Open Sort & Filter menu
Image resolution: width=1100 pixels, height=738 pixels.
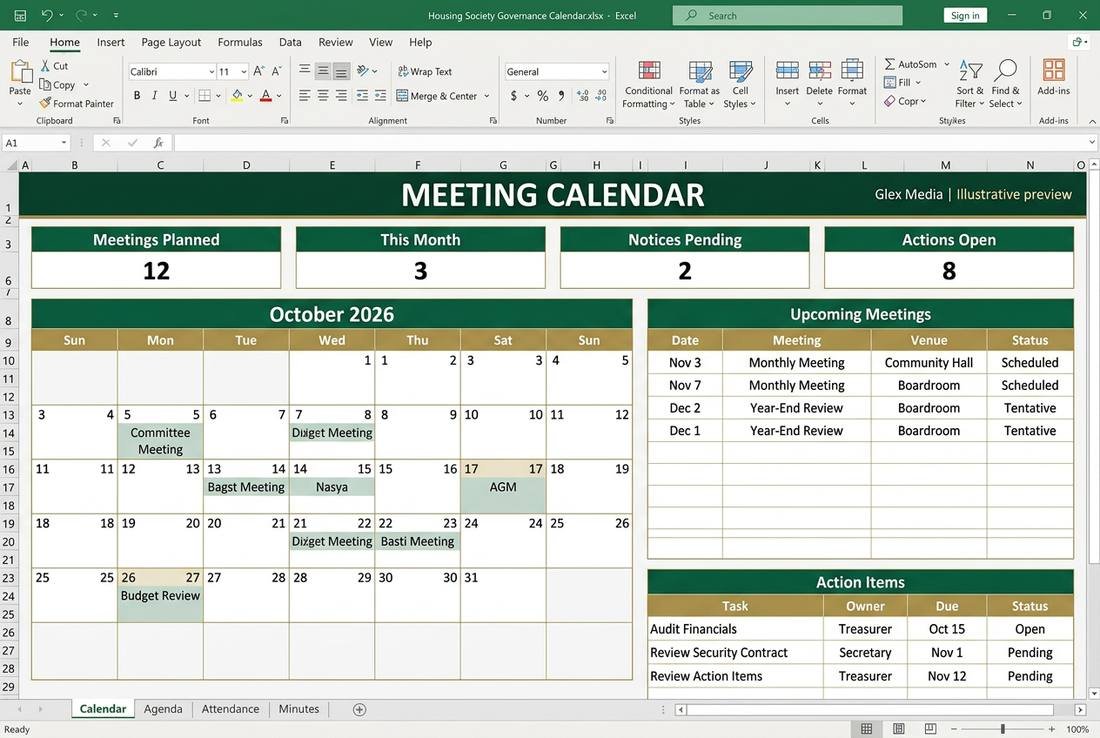(x=970, y=84)
